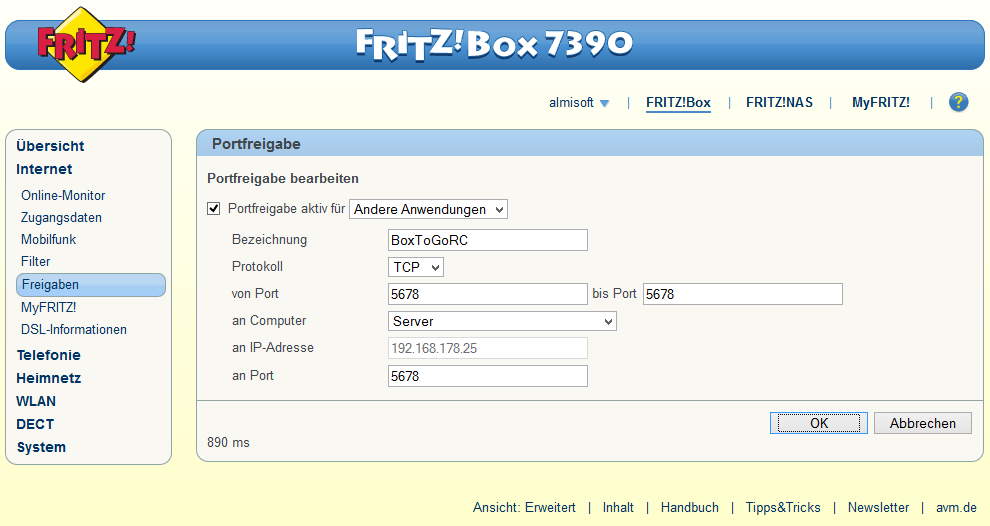Switch to the MyFRITZ! top tab
Image resolution: width=990 pixels, height=526 pixels.
(881, 102)
